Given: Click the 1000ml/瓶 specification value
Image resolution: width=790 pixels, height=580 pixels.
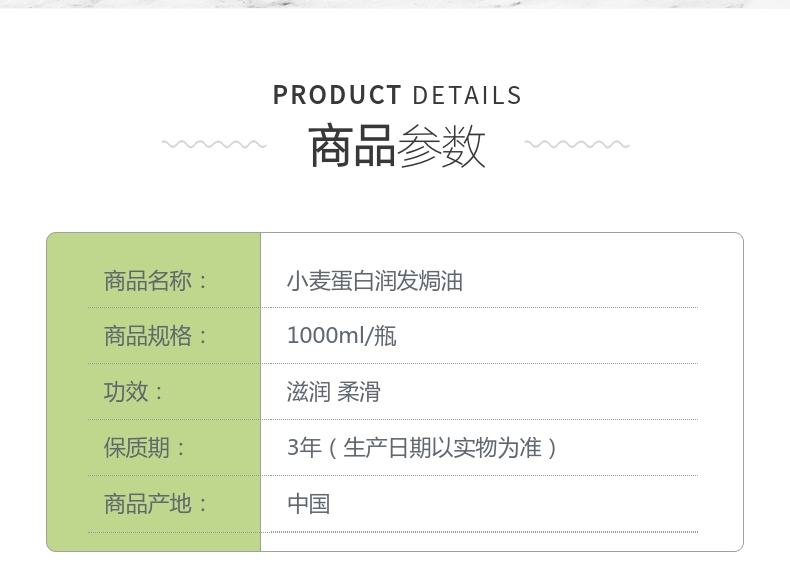Looking at the screenshot, I should [342, 336].
